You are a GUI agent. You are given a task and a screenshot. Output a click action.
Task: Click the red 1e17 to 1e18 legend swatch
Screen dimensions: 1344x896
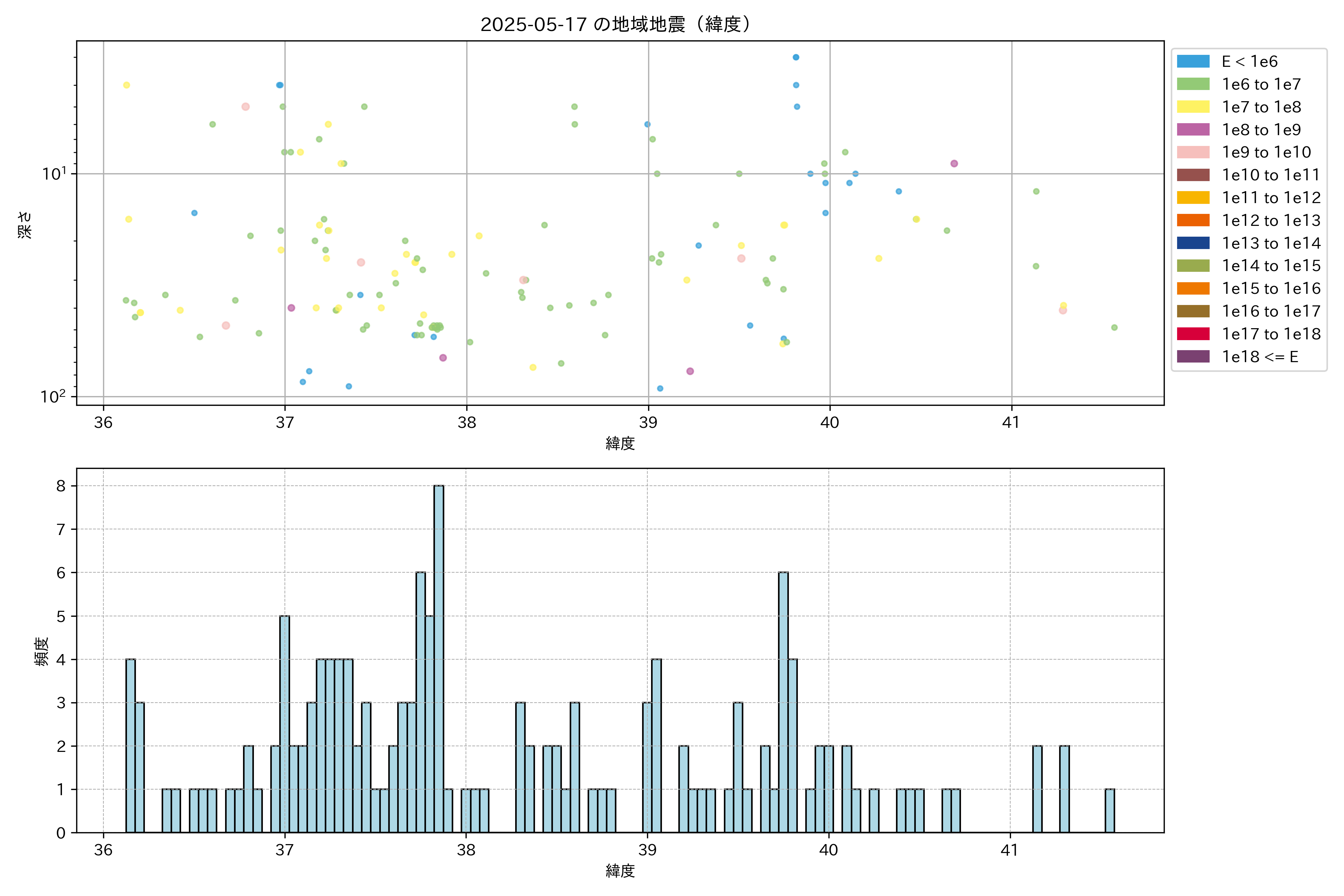(1192, 334)
